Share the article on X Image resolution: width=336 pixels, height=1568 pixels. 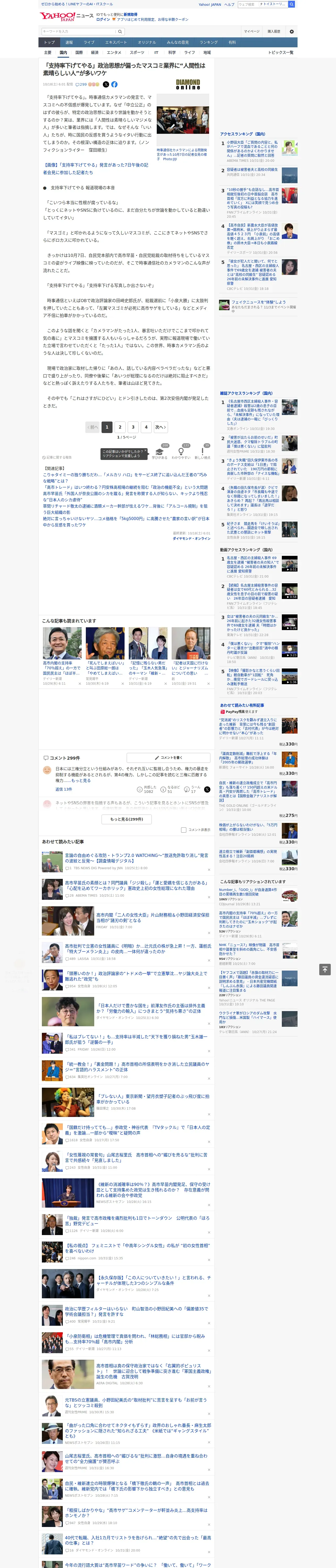106,85
